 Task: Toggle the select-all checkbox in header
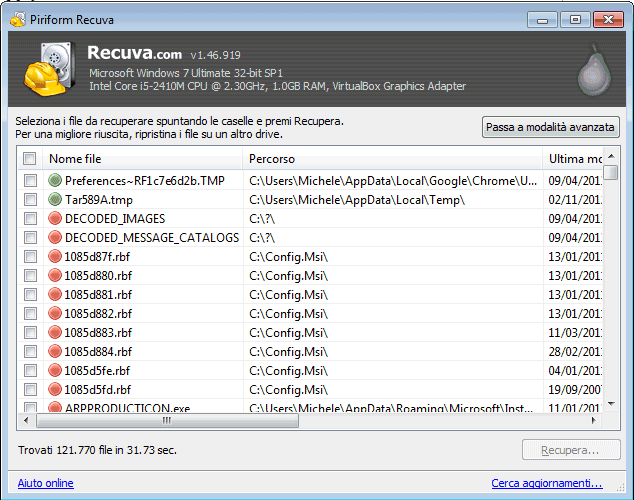click(30, 158)
